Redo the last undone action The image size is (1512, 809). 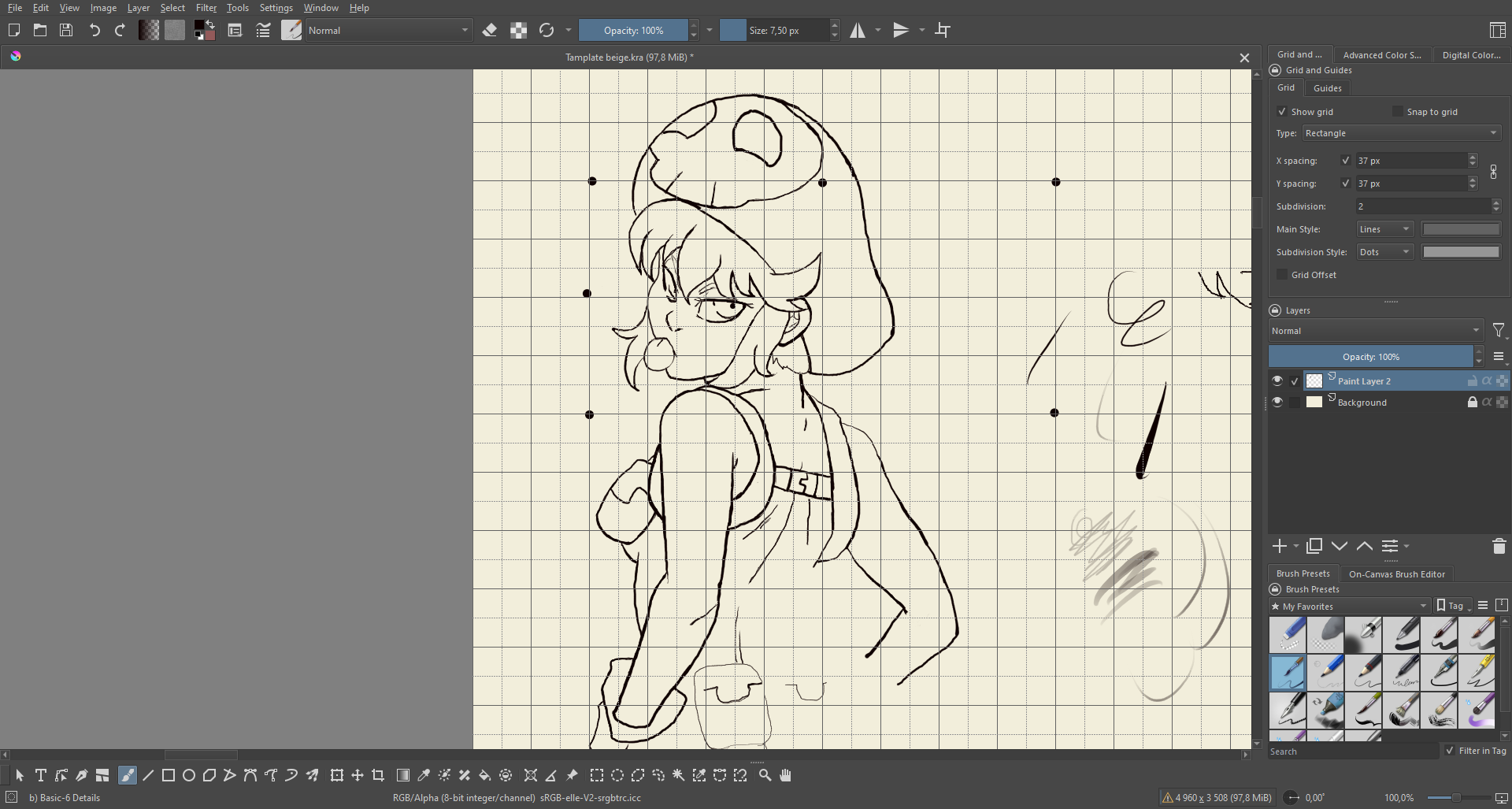(120, 30)
